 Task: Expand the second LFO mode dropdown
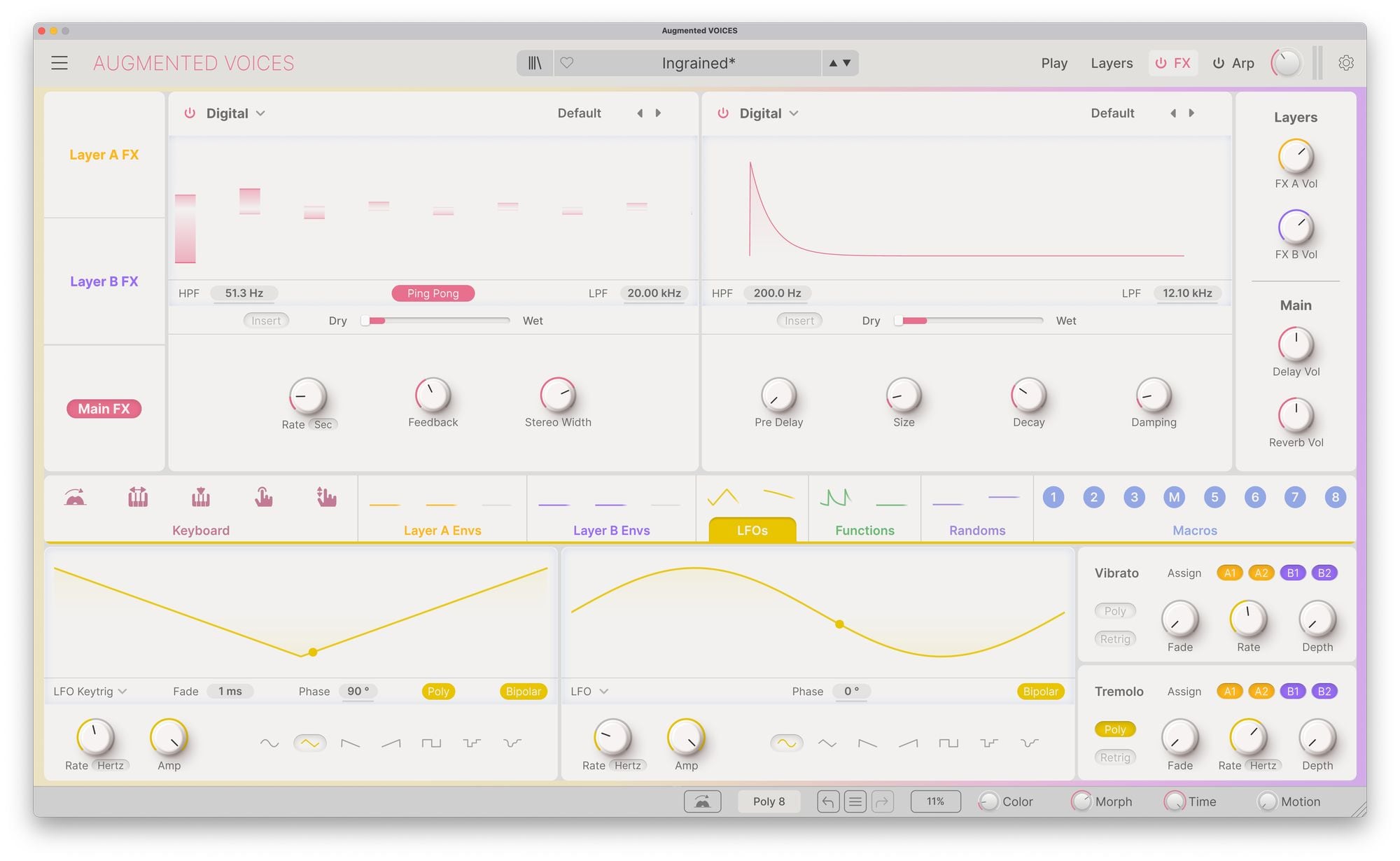[x=589, y=692]
